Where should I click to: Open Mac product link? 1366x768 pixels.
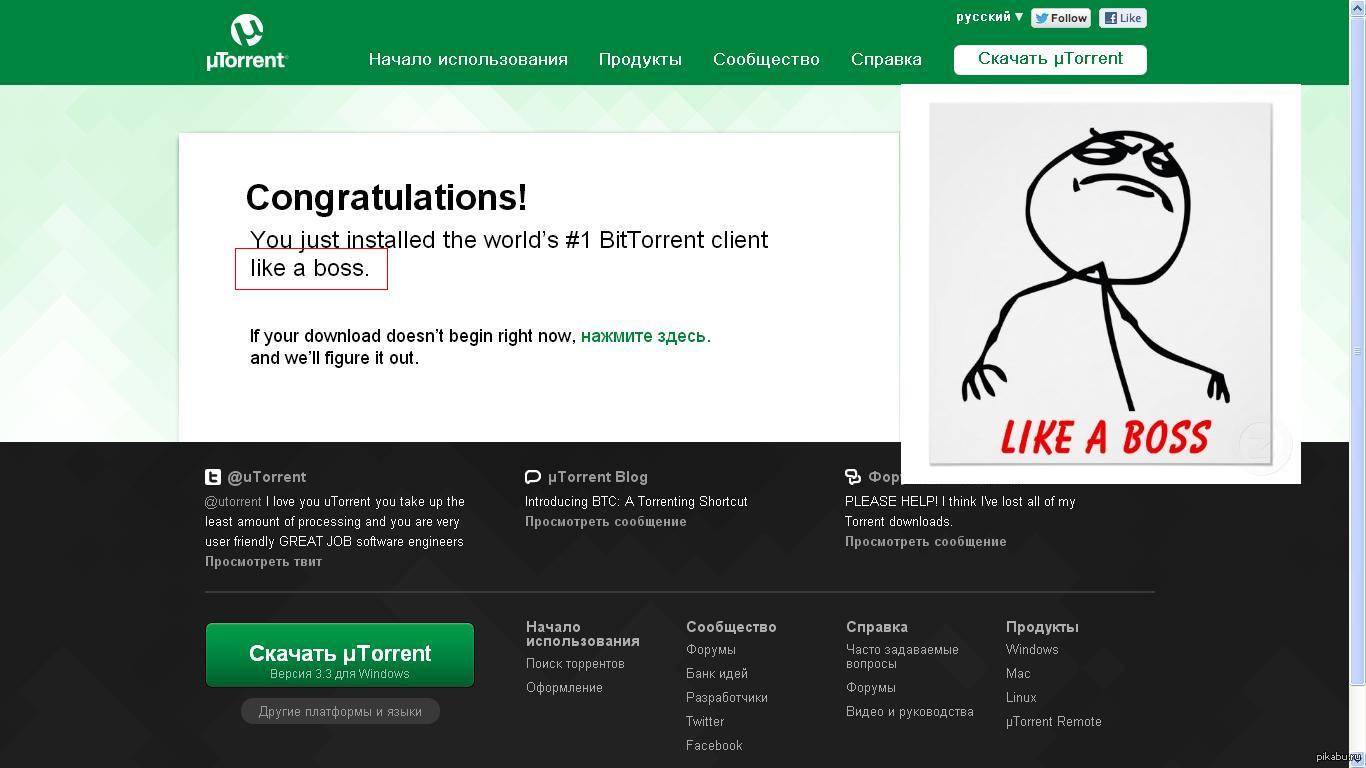coord(1018,674)
